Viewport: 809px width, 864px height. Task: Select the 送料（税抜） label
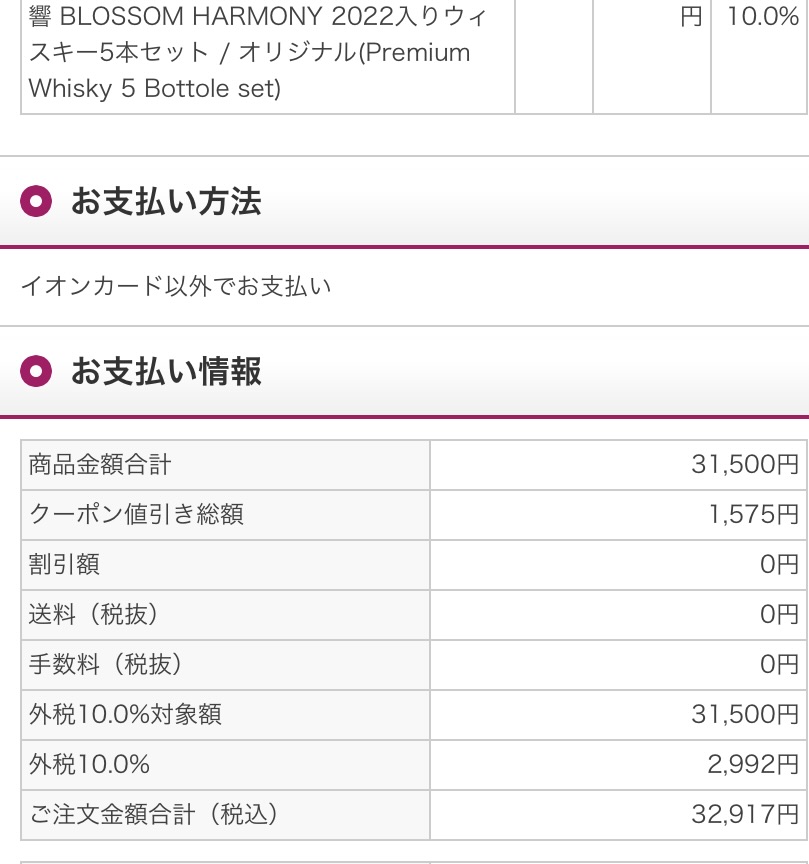click(x=94, y=615)
